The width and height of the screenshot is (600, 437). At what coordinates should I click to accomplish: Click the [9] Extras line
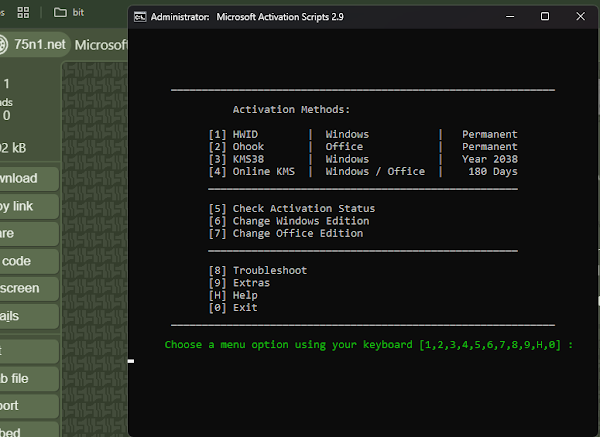[239, 283]
